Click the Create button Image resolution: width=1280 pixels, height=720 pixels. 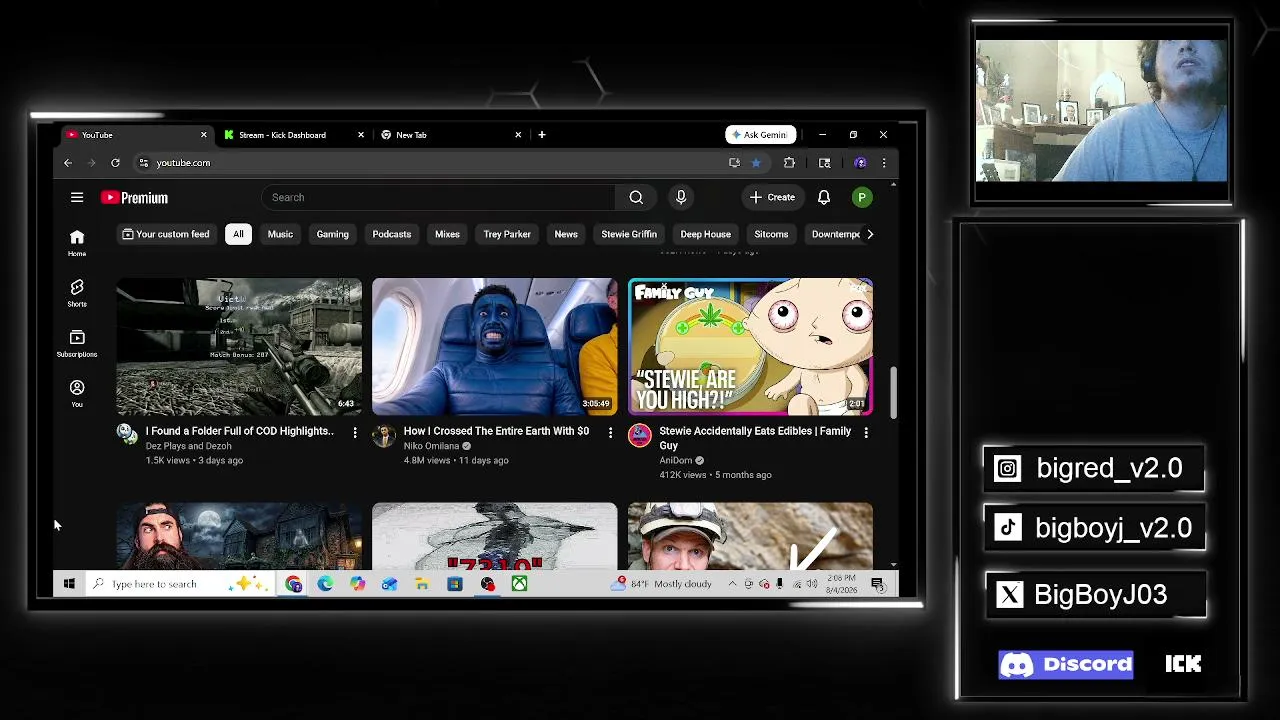point(772,198)
